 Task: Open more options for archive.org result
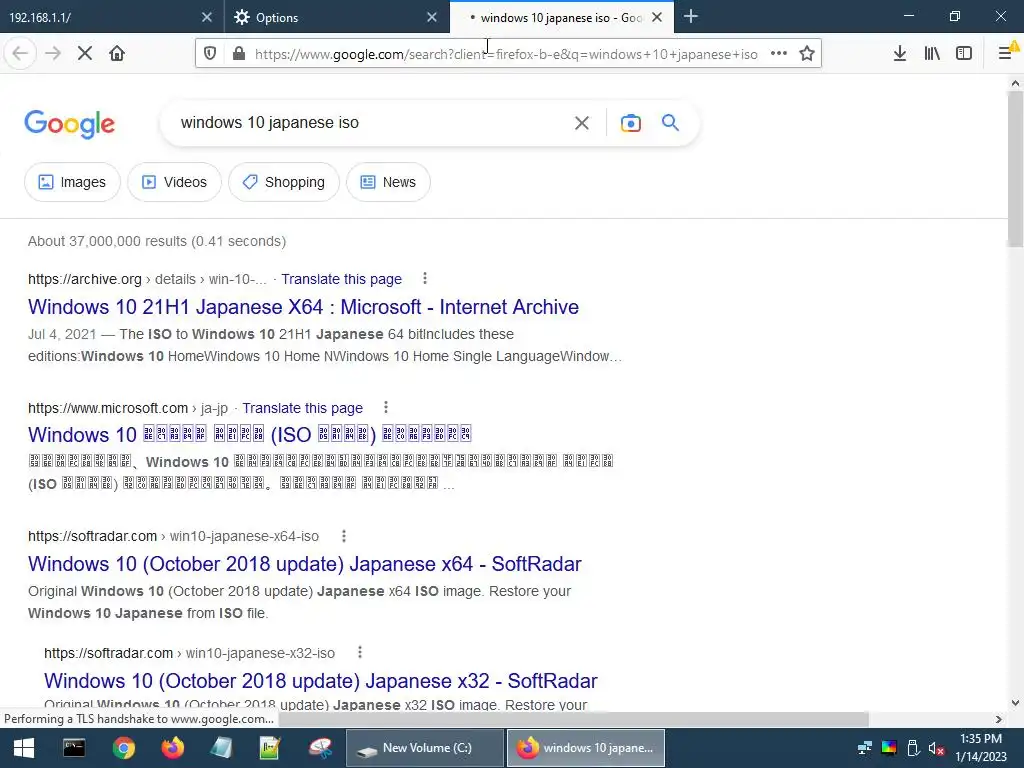coord(425,279)
